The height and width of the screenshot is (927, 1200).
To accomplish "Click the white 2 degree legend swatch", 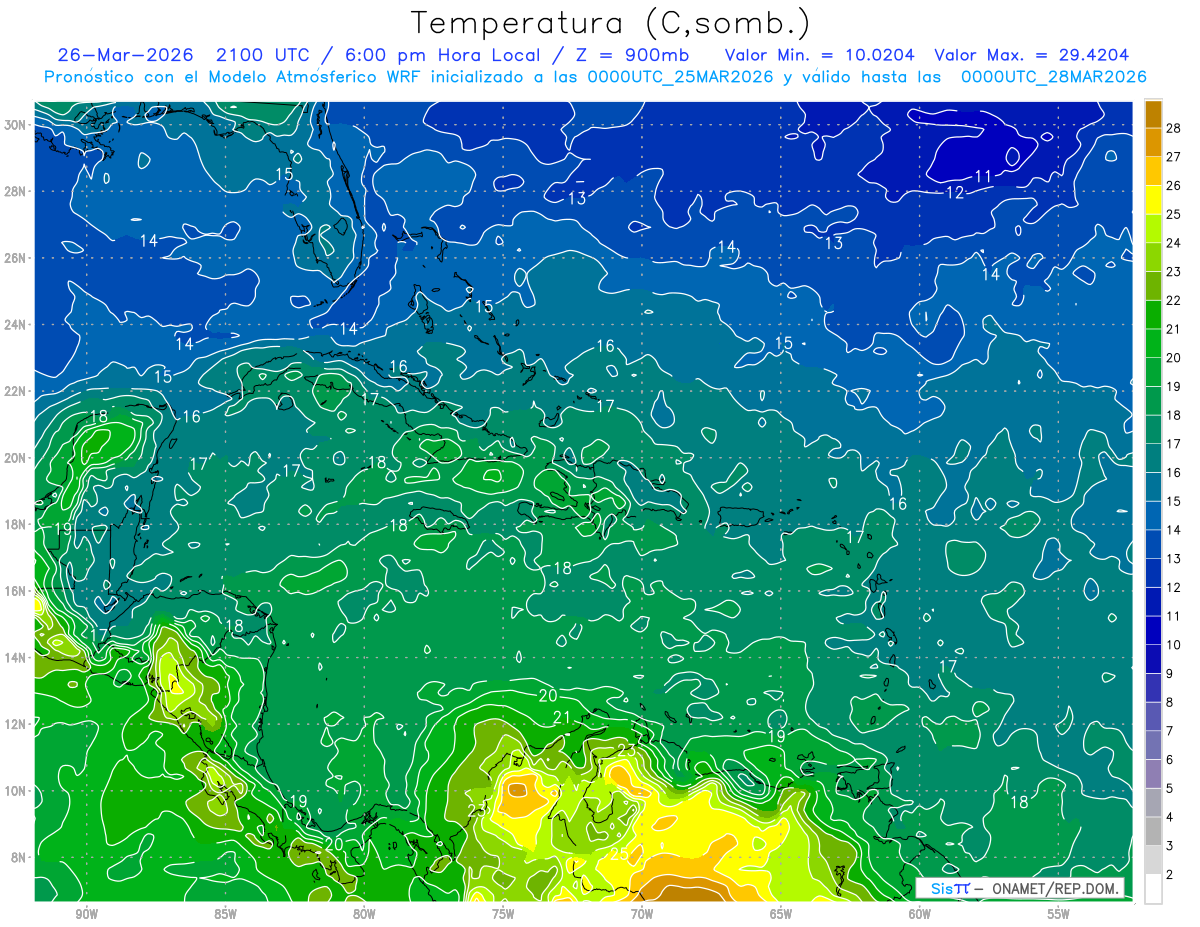I will point(1153,889).
